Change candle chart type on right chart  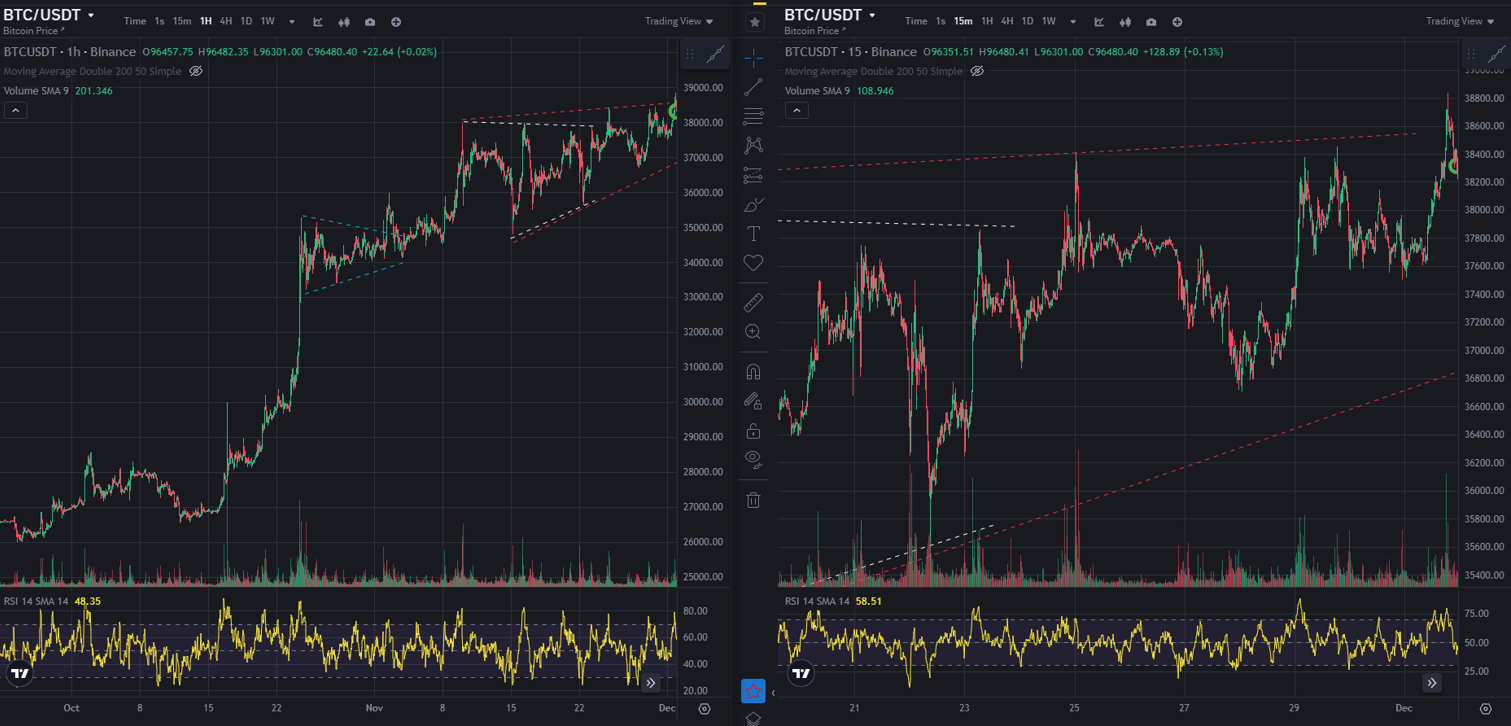[x=1125, y=21]
